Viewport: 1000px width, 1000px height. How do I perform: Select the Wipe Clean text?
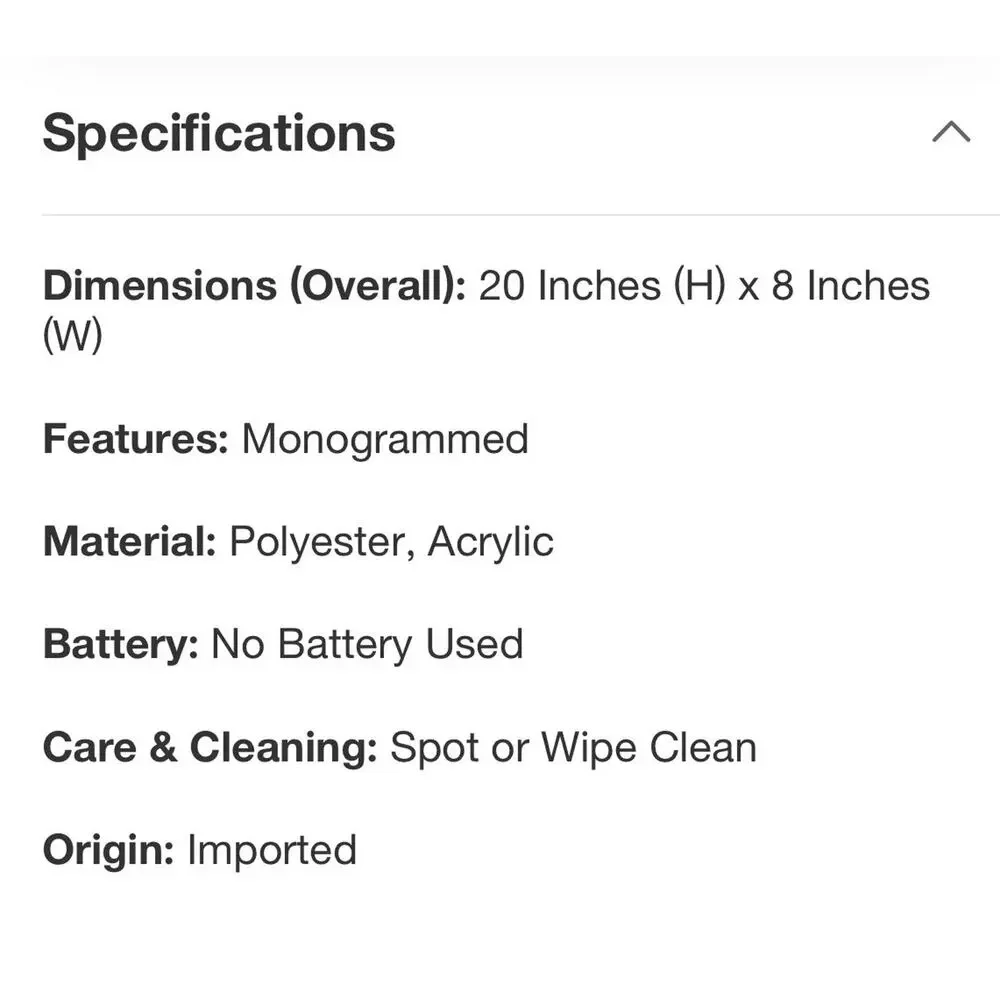pyautogui.click(x=649, y=748)
